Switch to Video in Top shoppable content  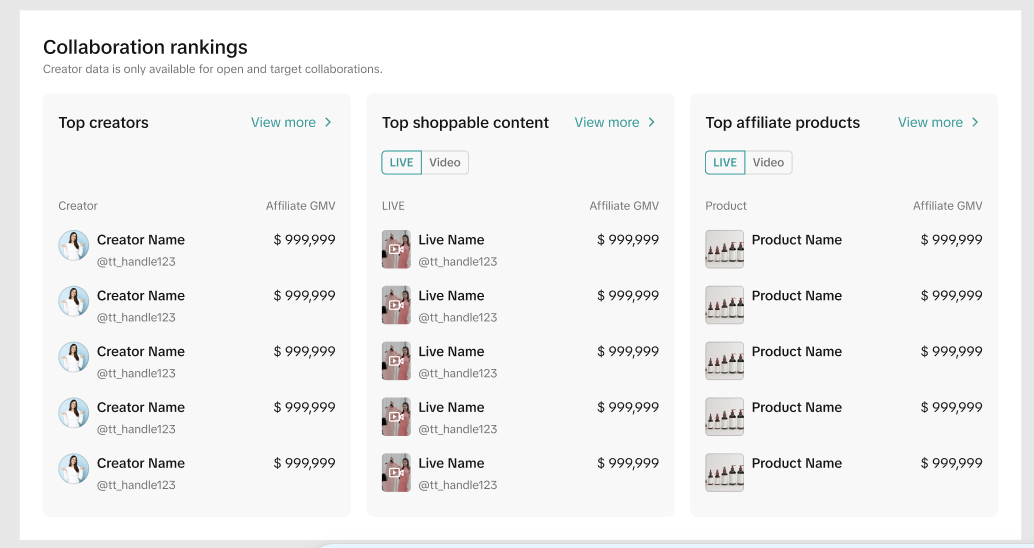pos(445,163)
